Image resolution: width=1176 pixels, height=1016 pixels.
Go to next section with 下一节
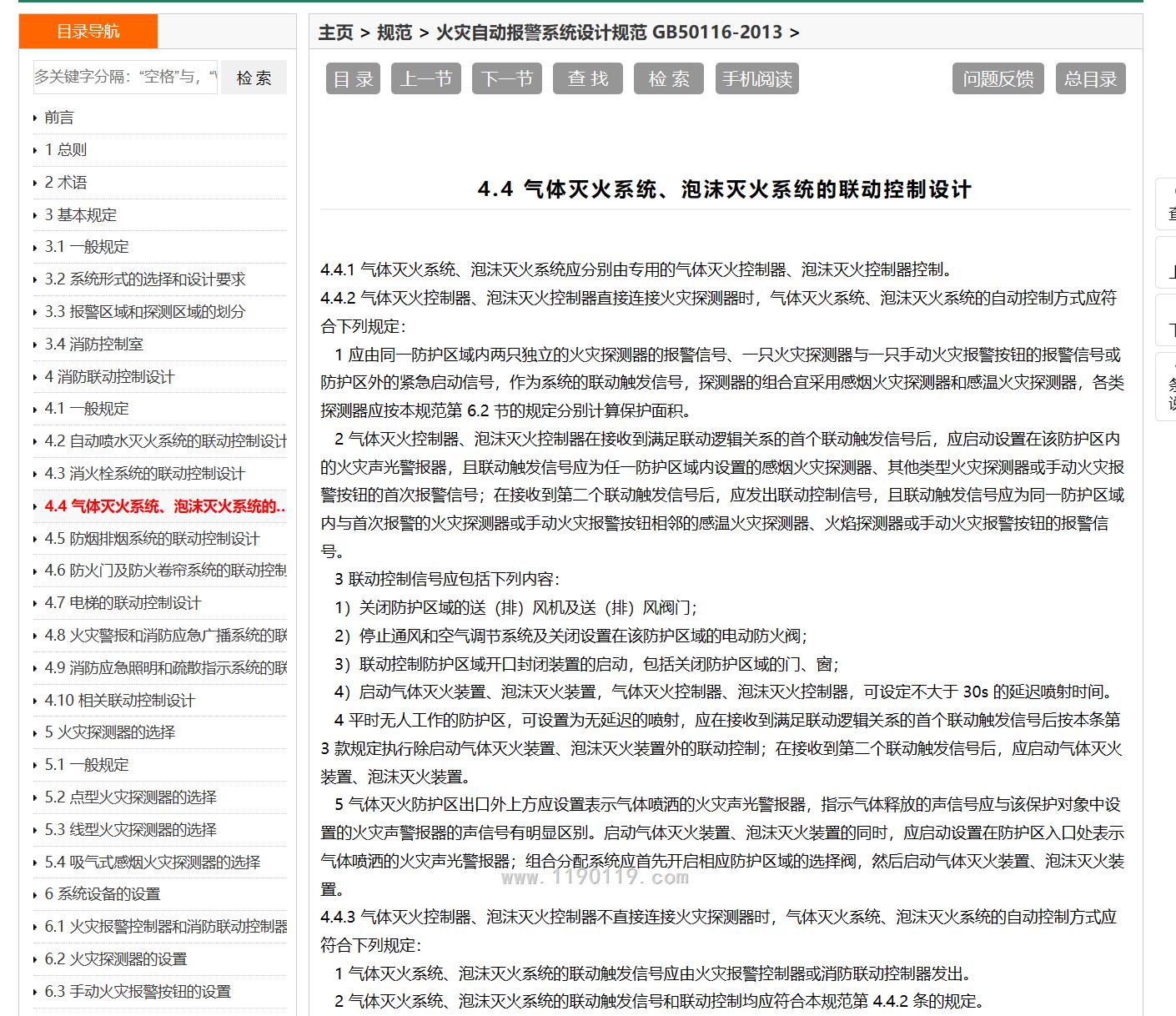click(507, 79)
